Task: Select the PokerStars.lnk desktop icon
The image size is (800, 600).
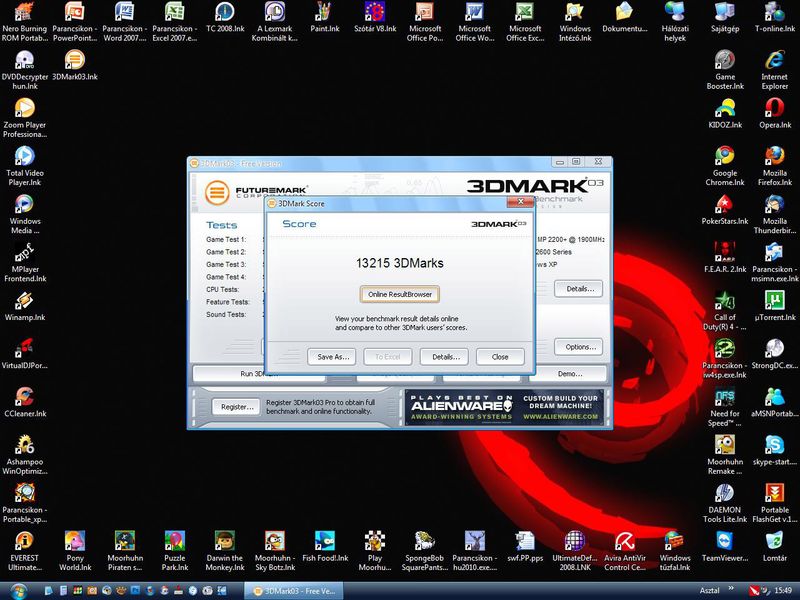Action: [724, 210]
